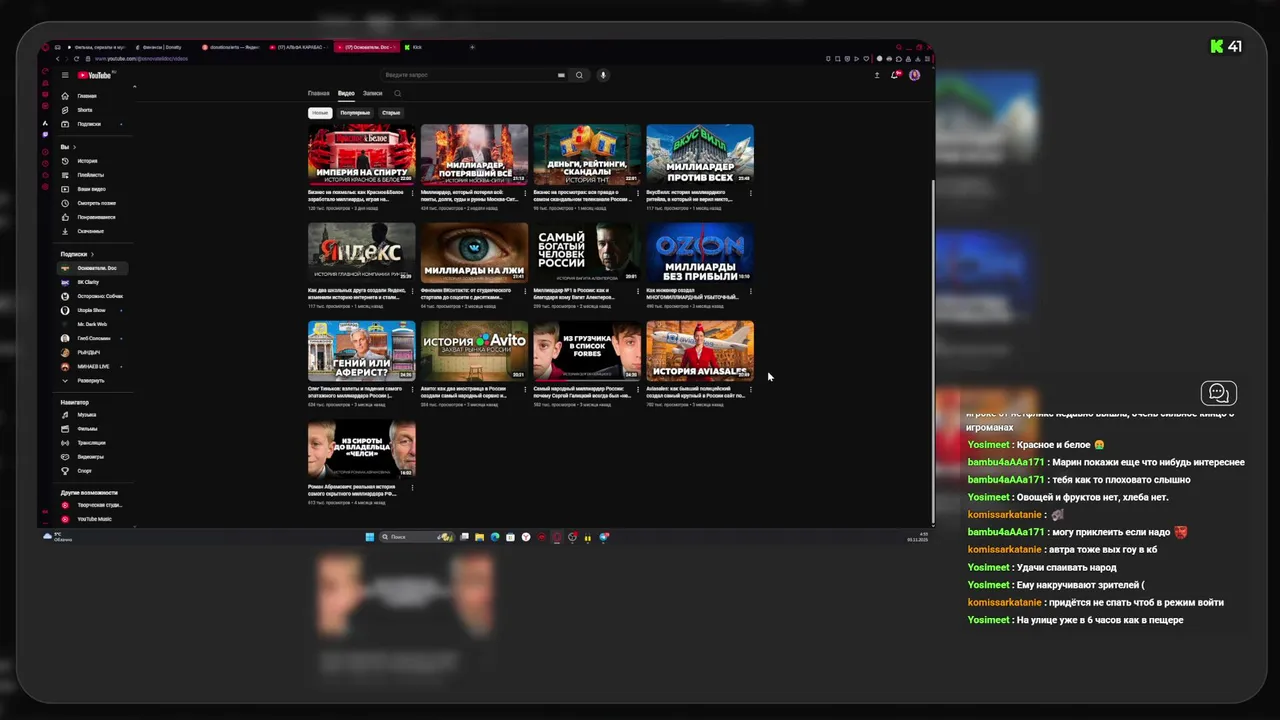Open YouTube notifications bell
This screenshot has height=720, width=1280.
(896, 75)
